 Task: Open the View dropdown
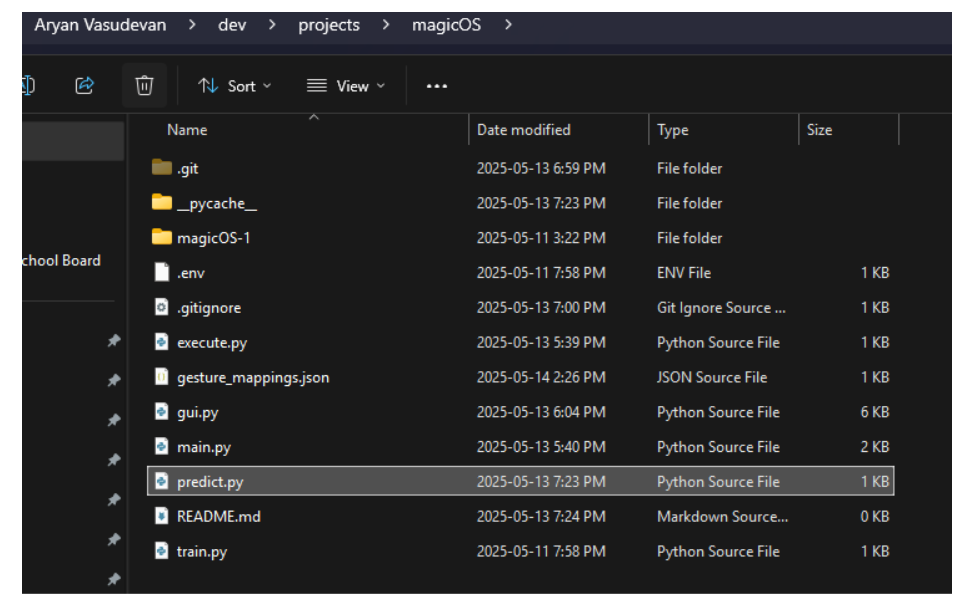coord(346,86)
